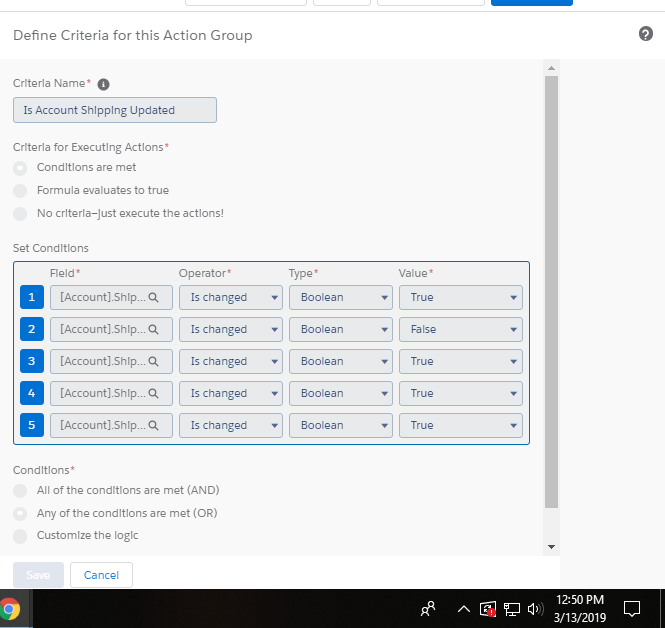Open the Value dropdown showing False
The height and width of the screenshot is (628, 665).
point(460,329)
